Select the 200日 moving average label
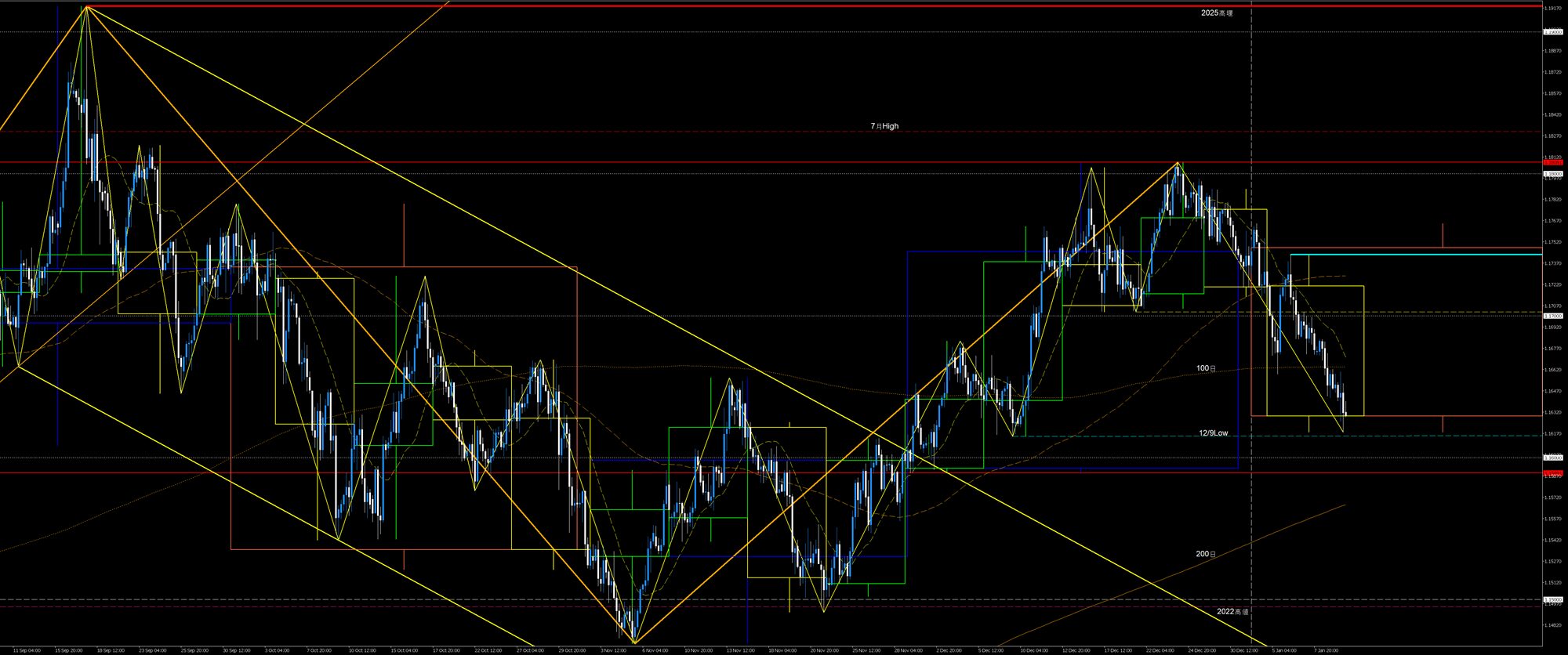The image size is (1568, 655). [x=1206, y=554]
